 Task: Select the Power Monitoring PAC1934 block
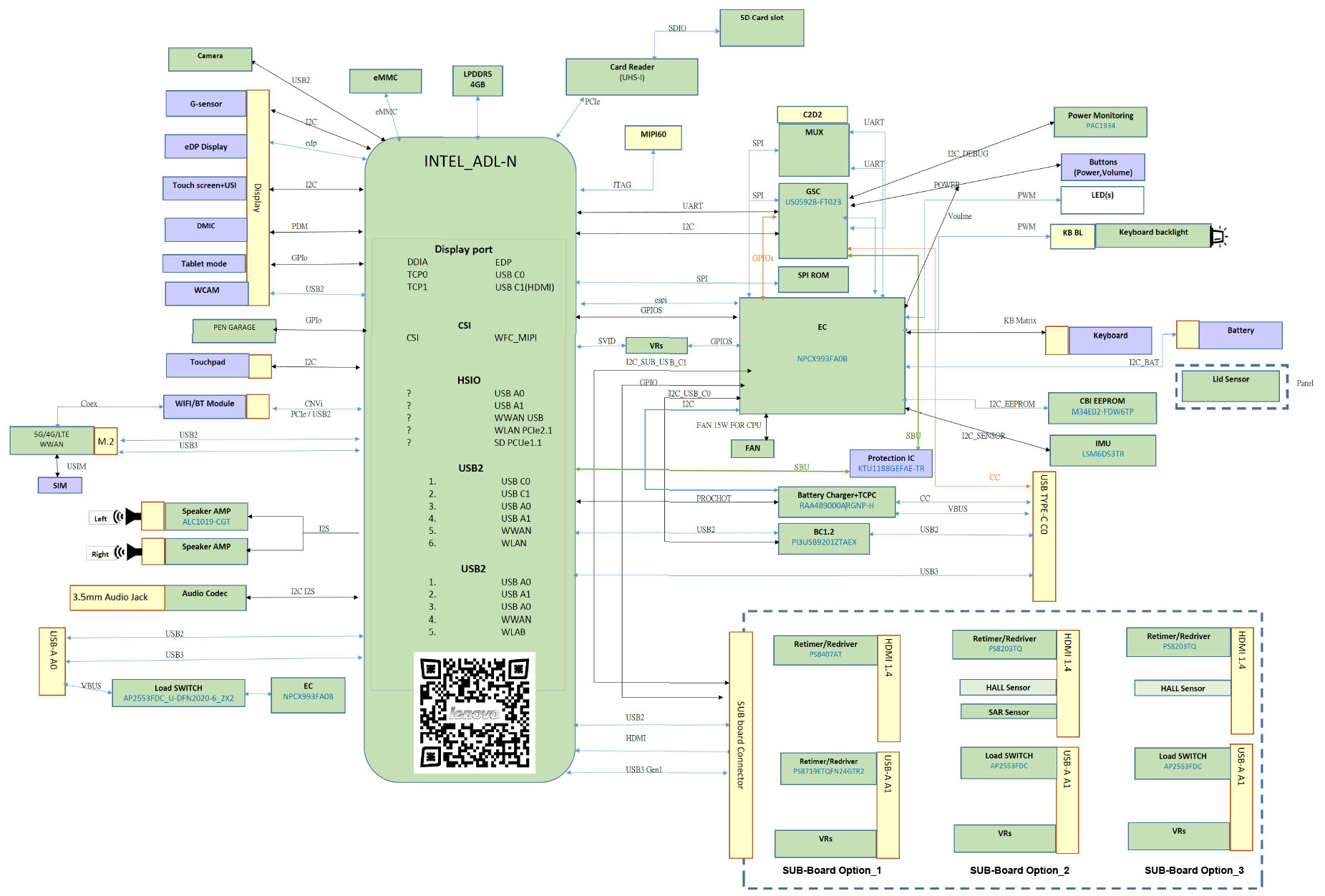point(1100,122)
